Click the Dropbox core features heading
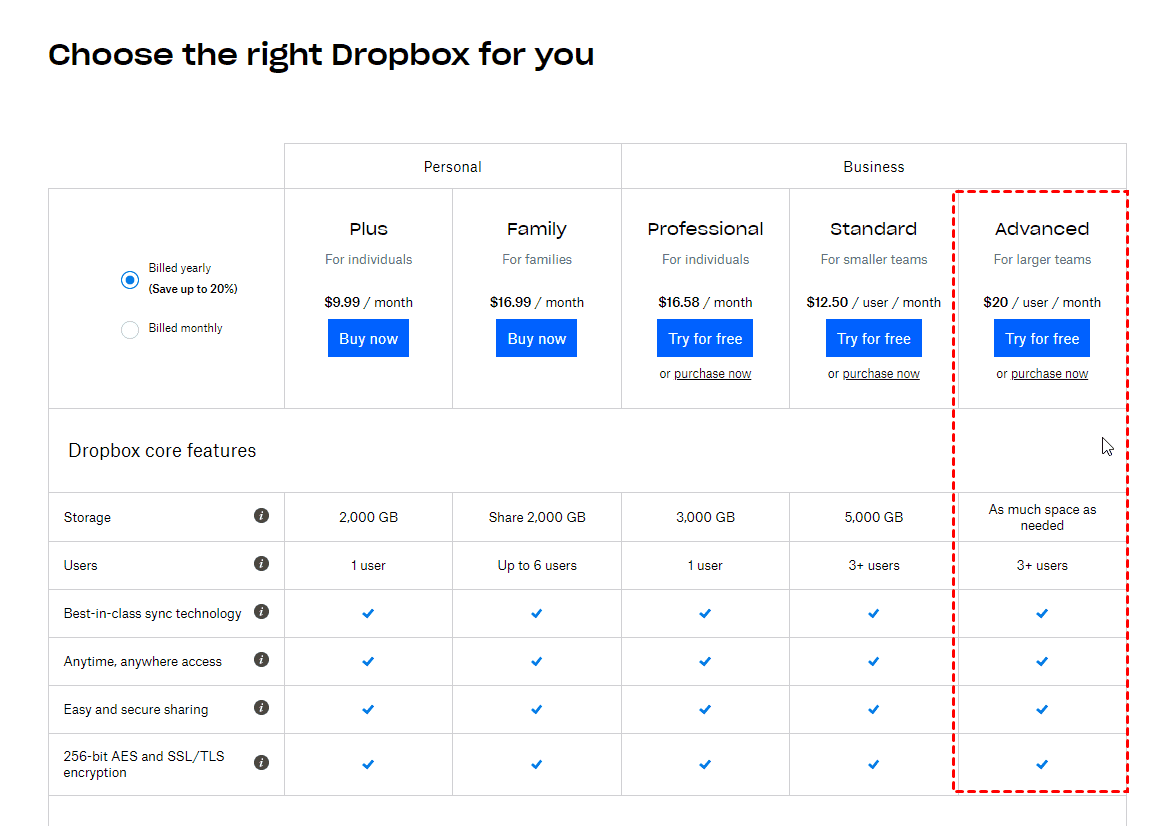 [x=162, y=450]
